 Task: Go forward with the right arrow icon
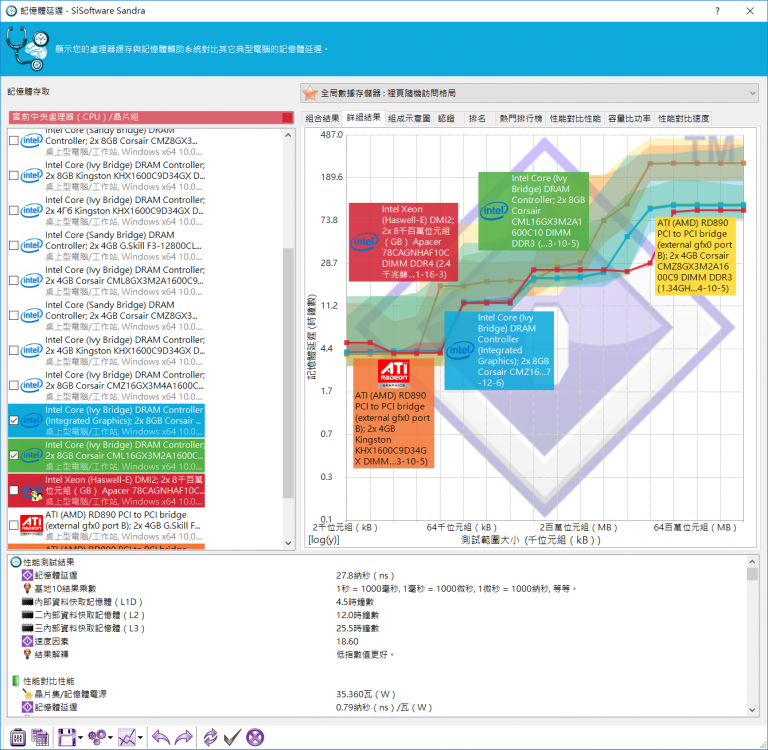(183, 737)
